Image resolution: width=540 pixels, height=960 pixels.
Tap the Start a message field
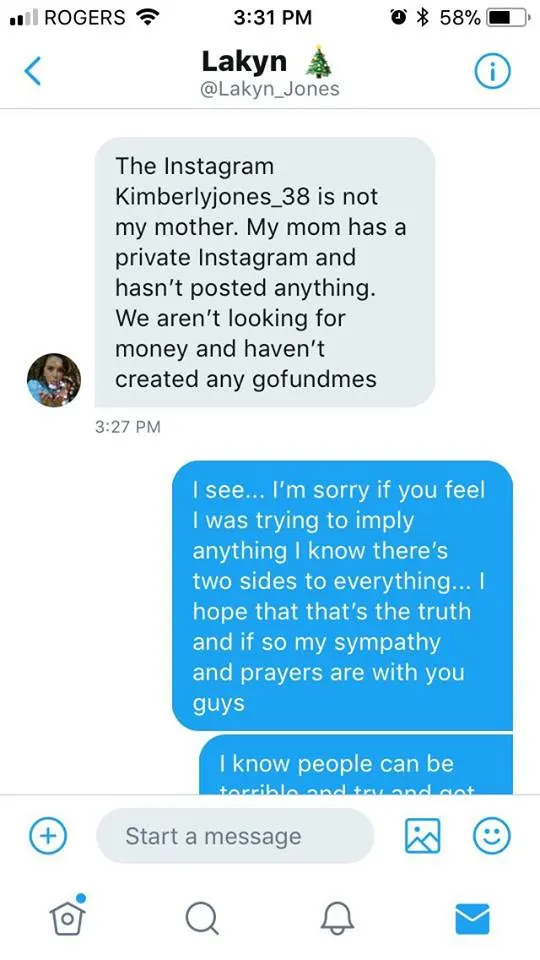(x=235, y=836)
